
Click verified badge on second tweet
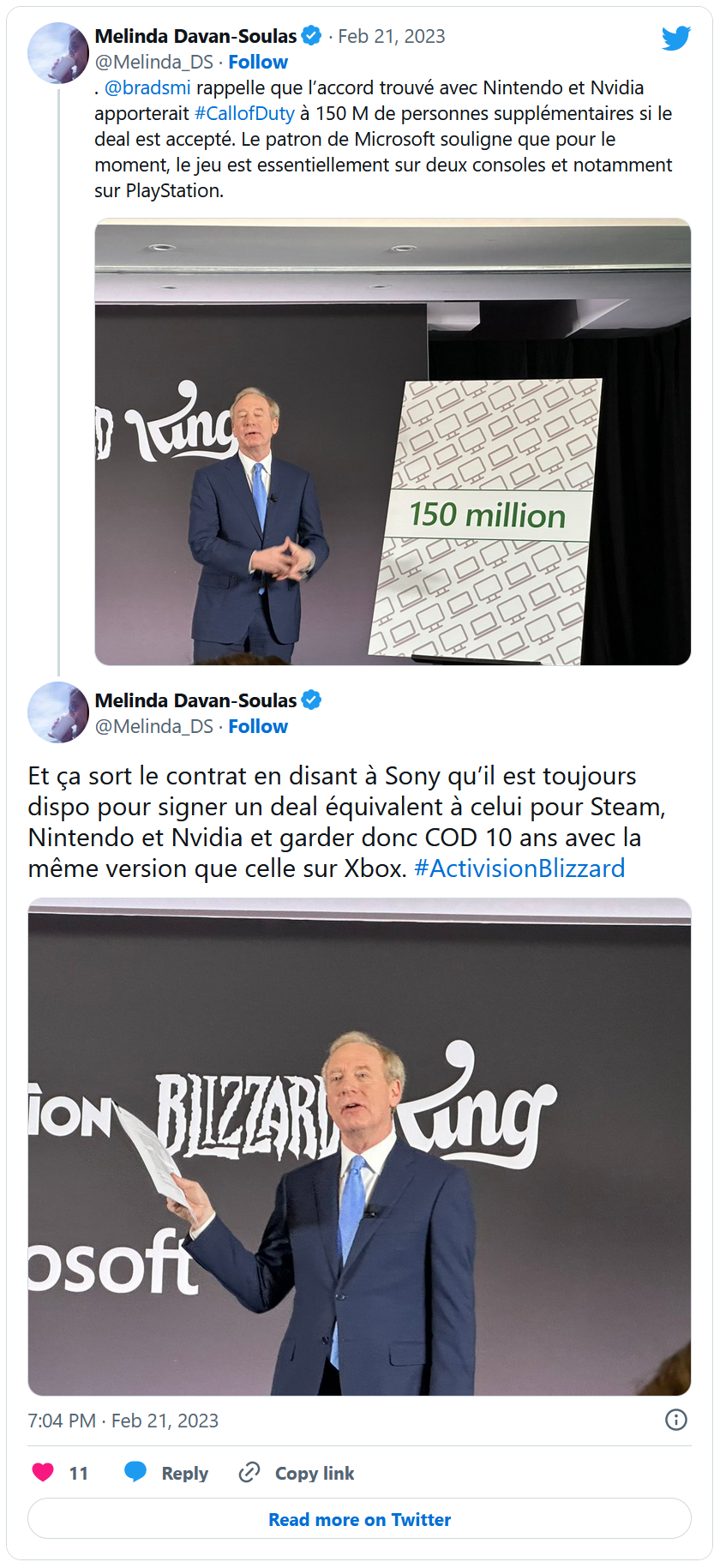(311, 700)
